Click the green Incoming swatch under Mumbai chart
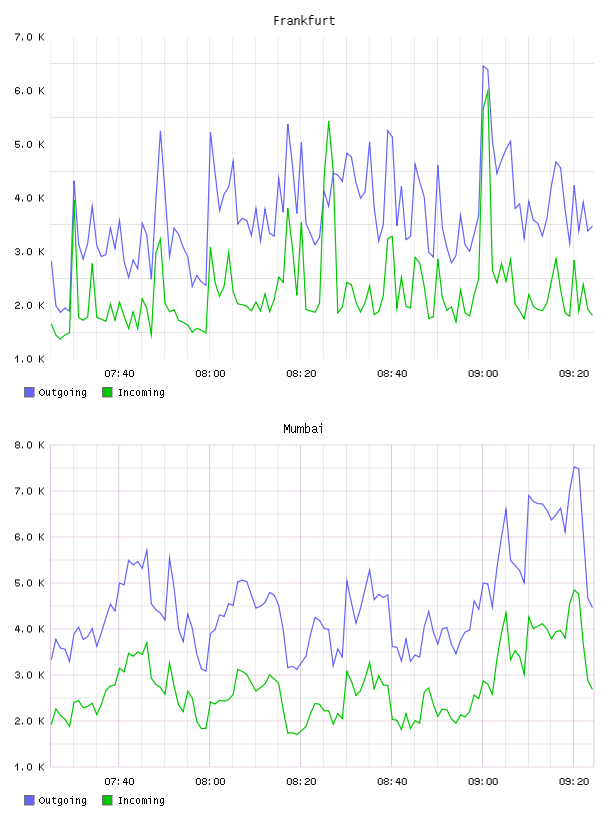The width and height of the screenshot is (608, 816). pos(107,800)
